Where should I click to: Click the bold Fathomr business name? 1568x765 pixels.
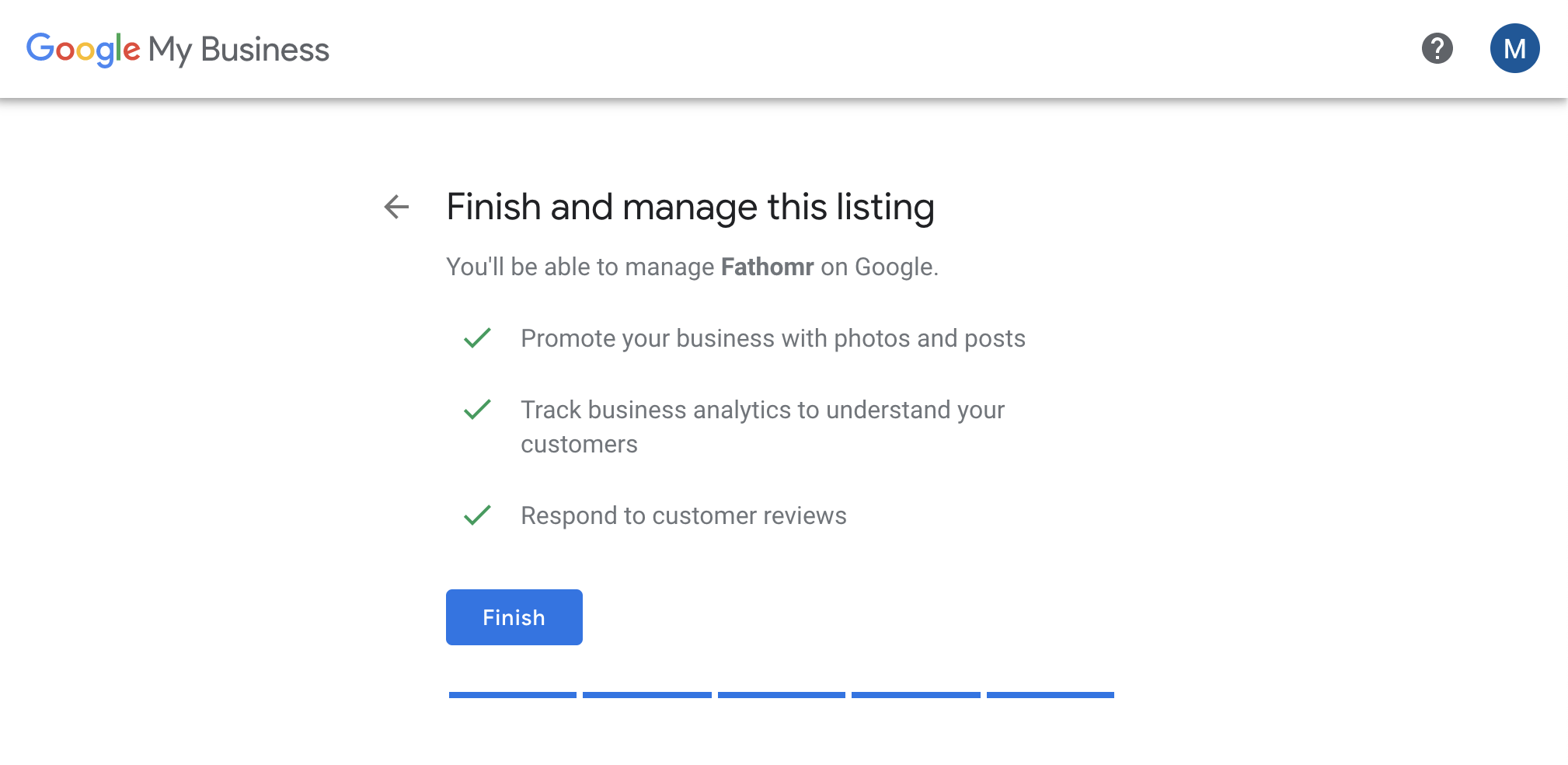767,267
